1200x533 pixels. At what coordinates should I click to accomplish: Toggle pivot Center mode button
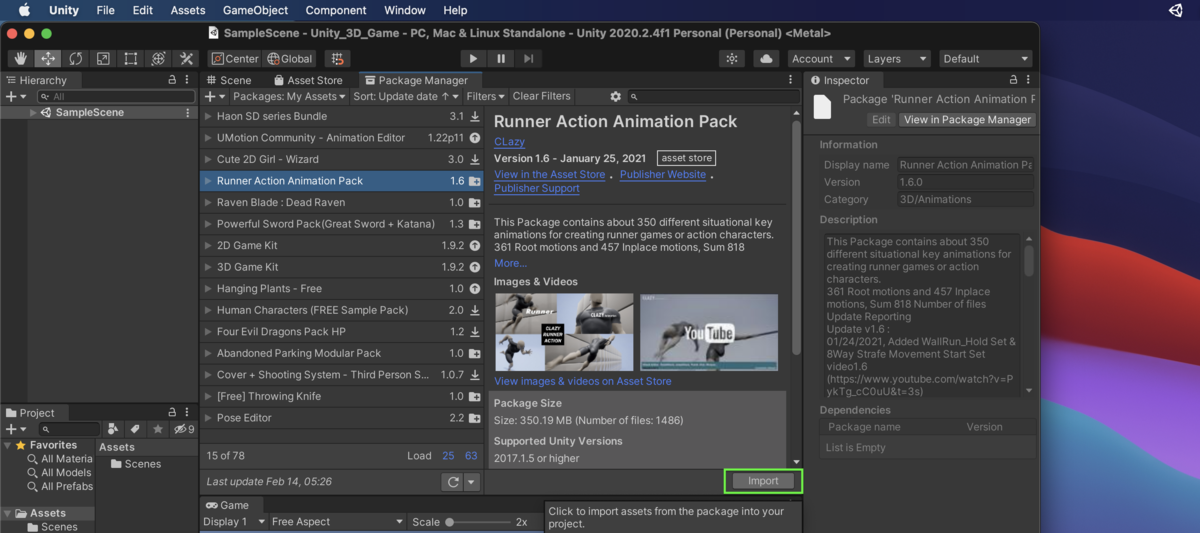[235, 59]
